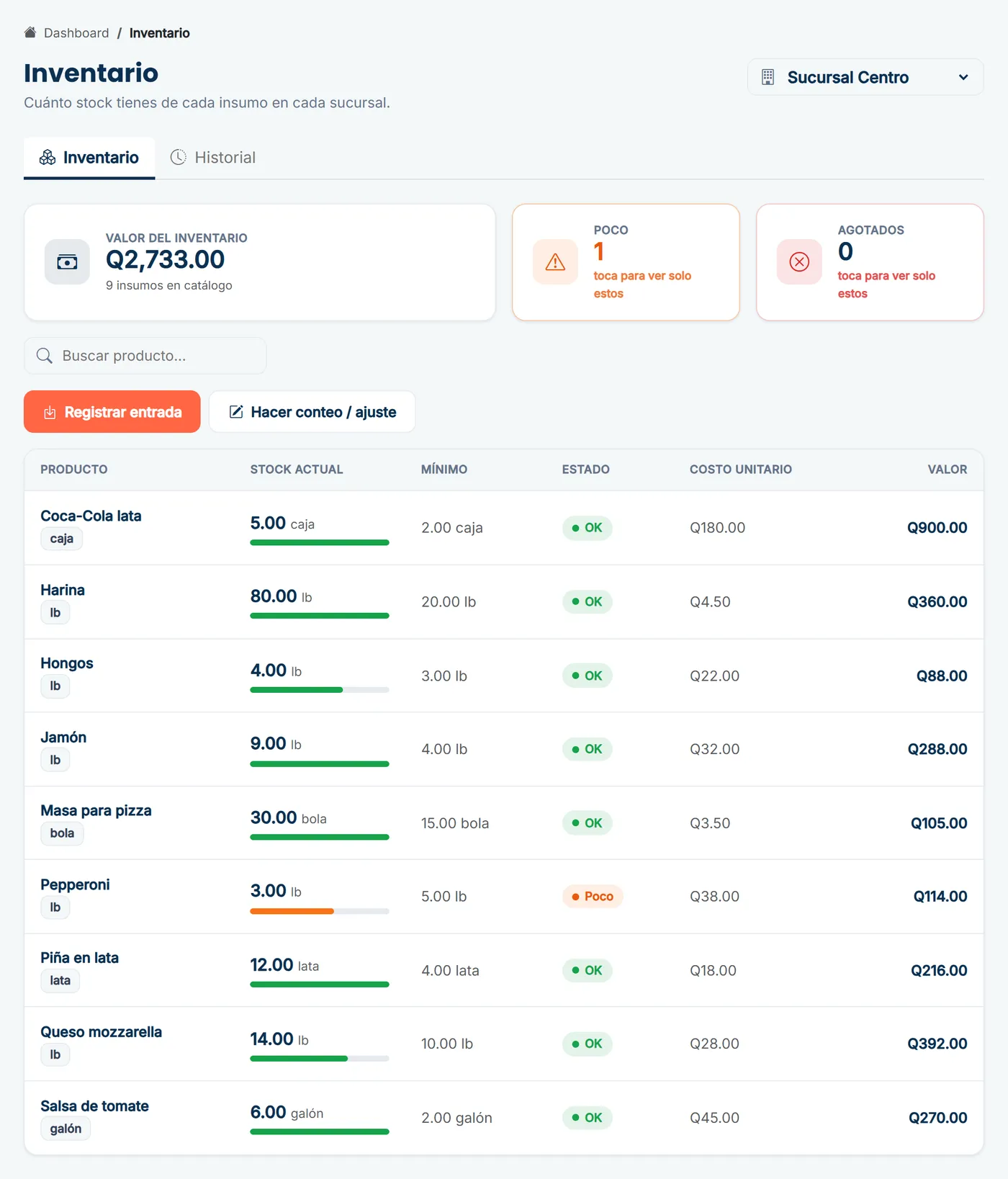Viewport: 1008px width, 1179px height.
Task: Click the Masa para pizza product name
Action: 96,810
